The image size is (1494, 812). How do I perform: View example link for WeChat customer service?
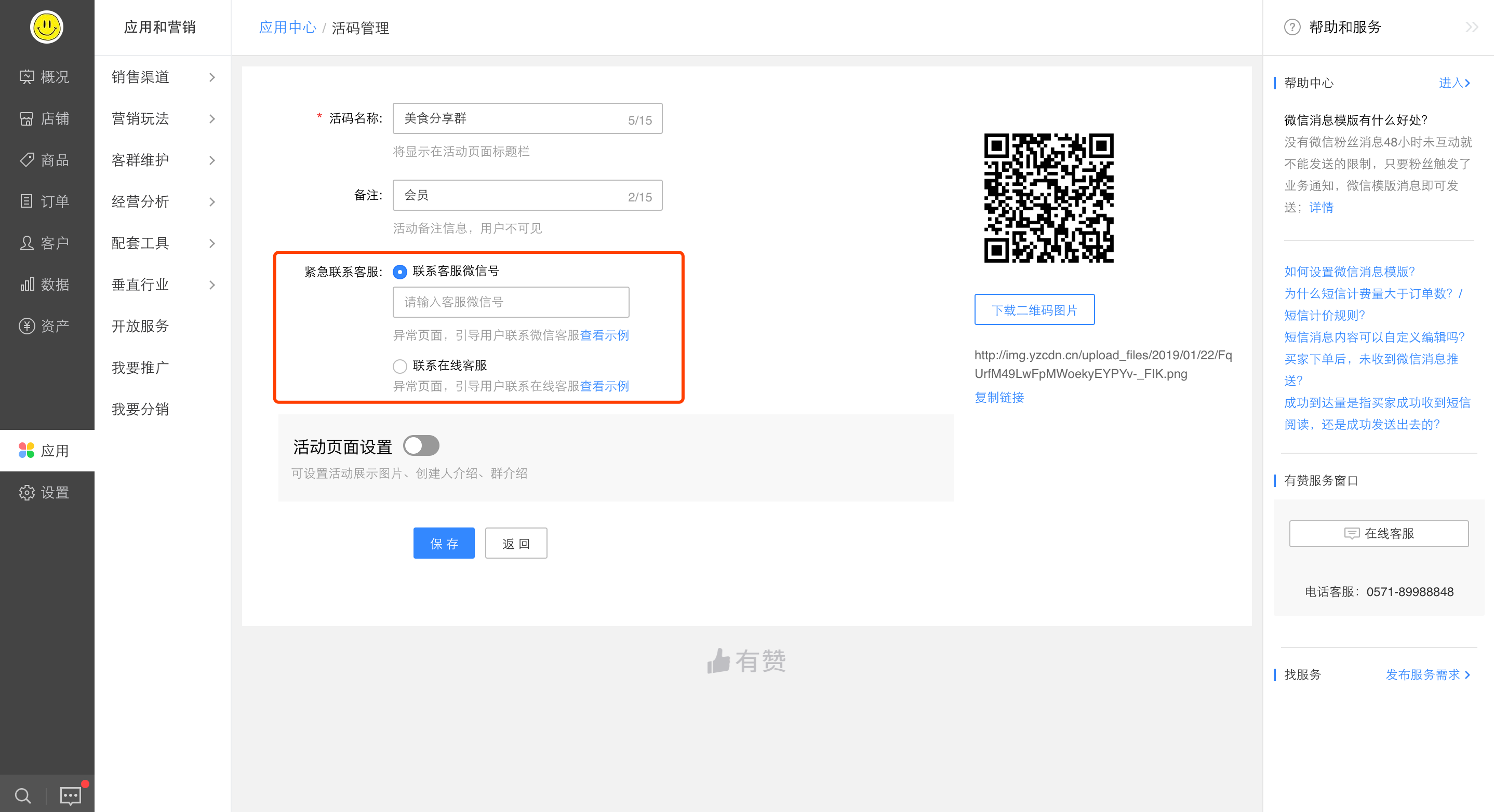click(604, 335)
